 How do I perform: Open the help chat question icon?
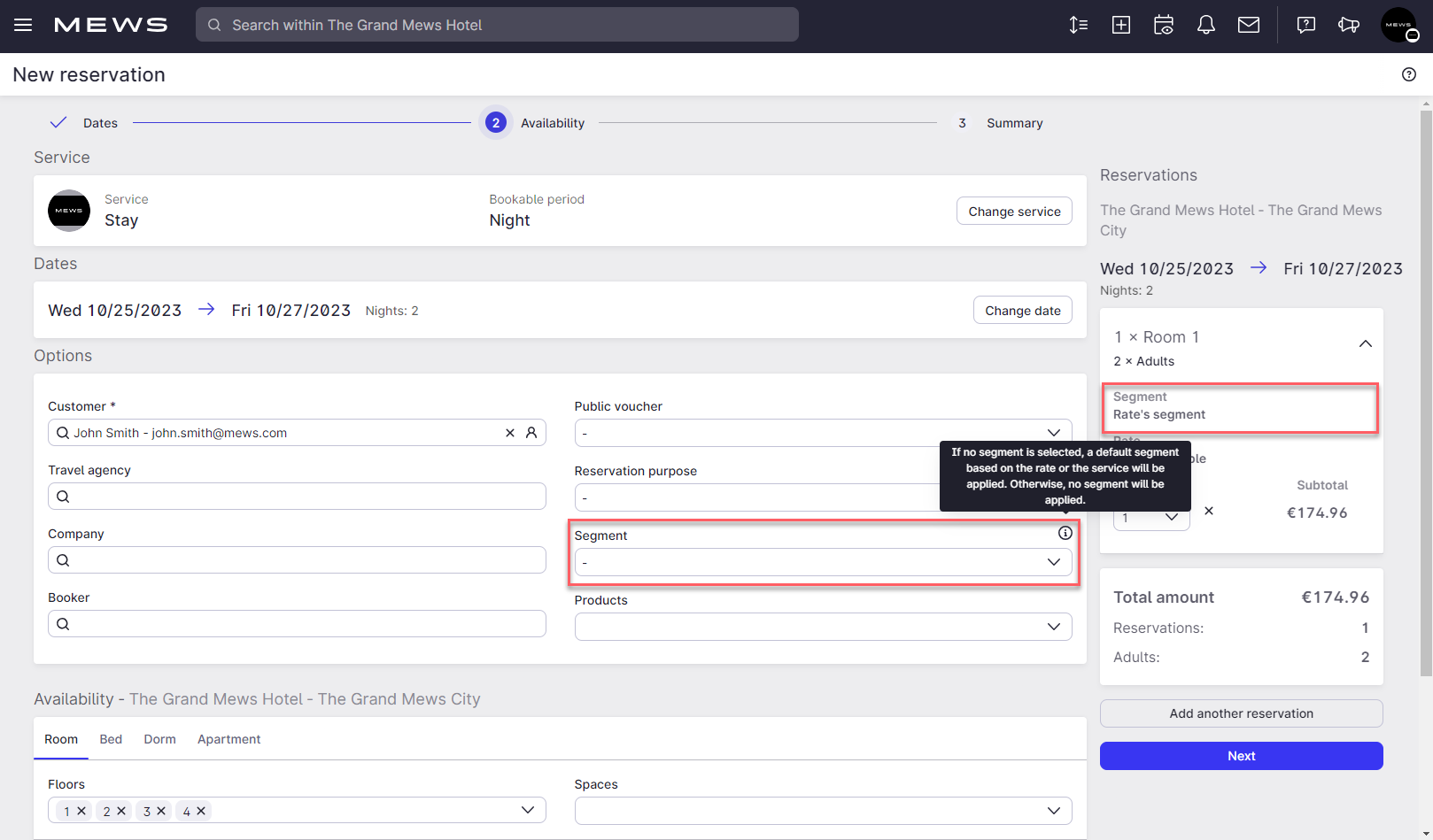1306,25
